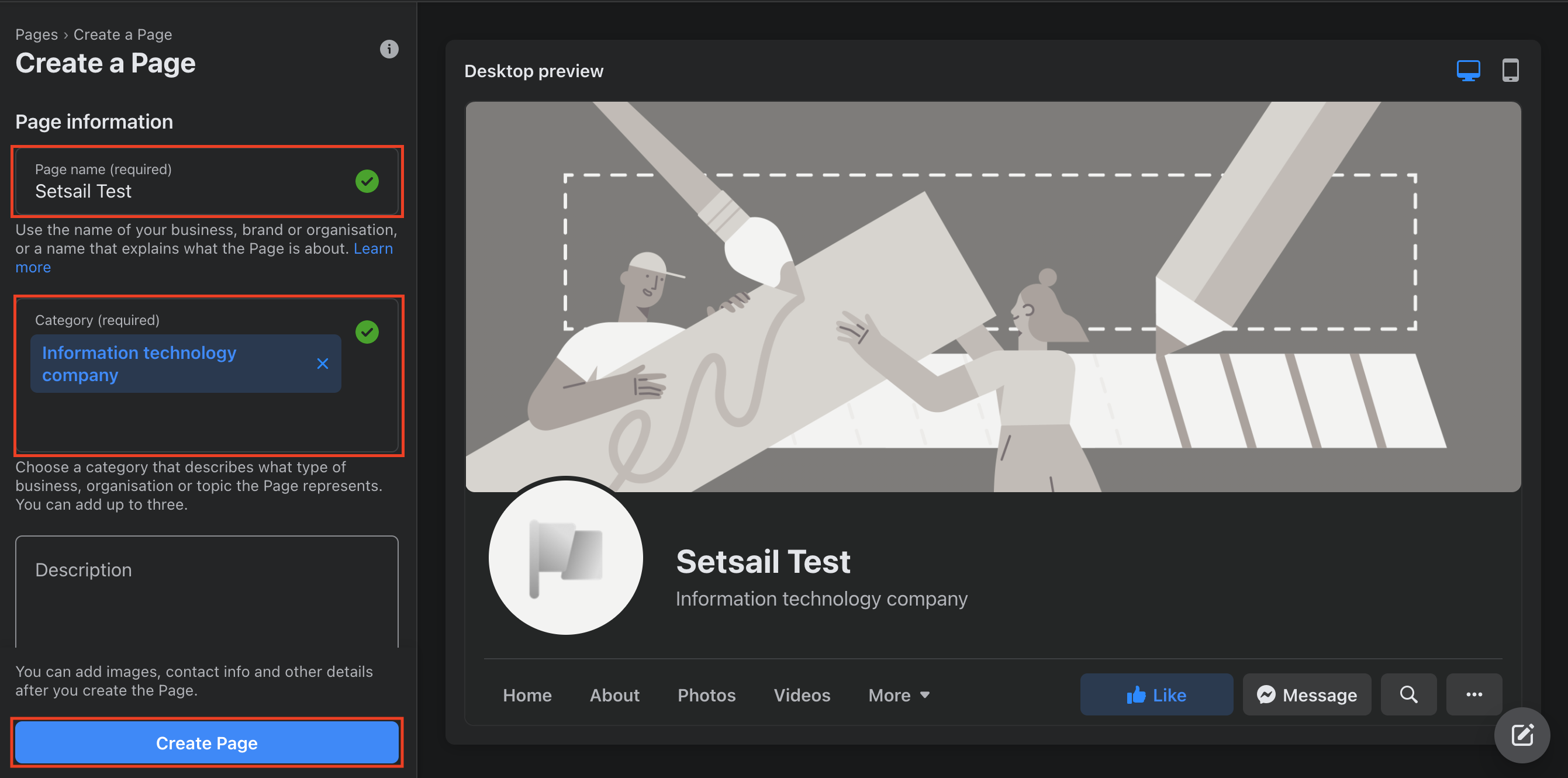1568x778 pixels.
Task: Click the green checkmark beside Category
Action: (x=367, y=332)
